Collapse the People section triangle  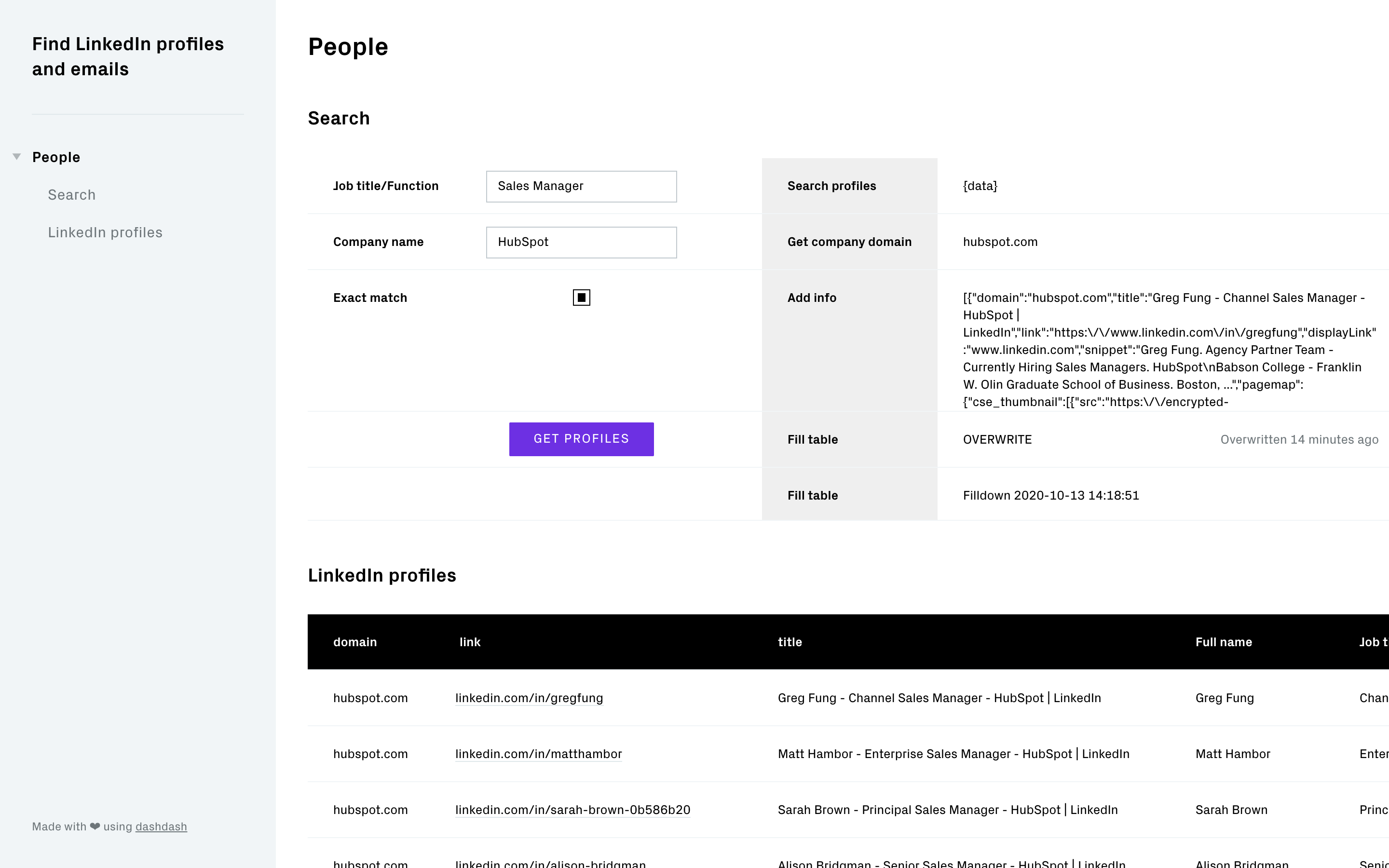[x=17, y=157]
